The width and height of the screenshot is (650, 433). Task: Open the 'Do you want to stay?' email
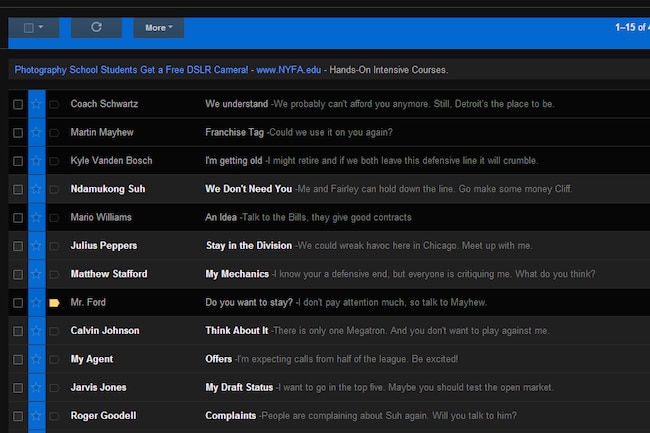click(x=249, y=302)
